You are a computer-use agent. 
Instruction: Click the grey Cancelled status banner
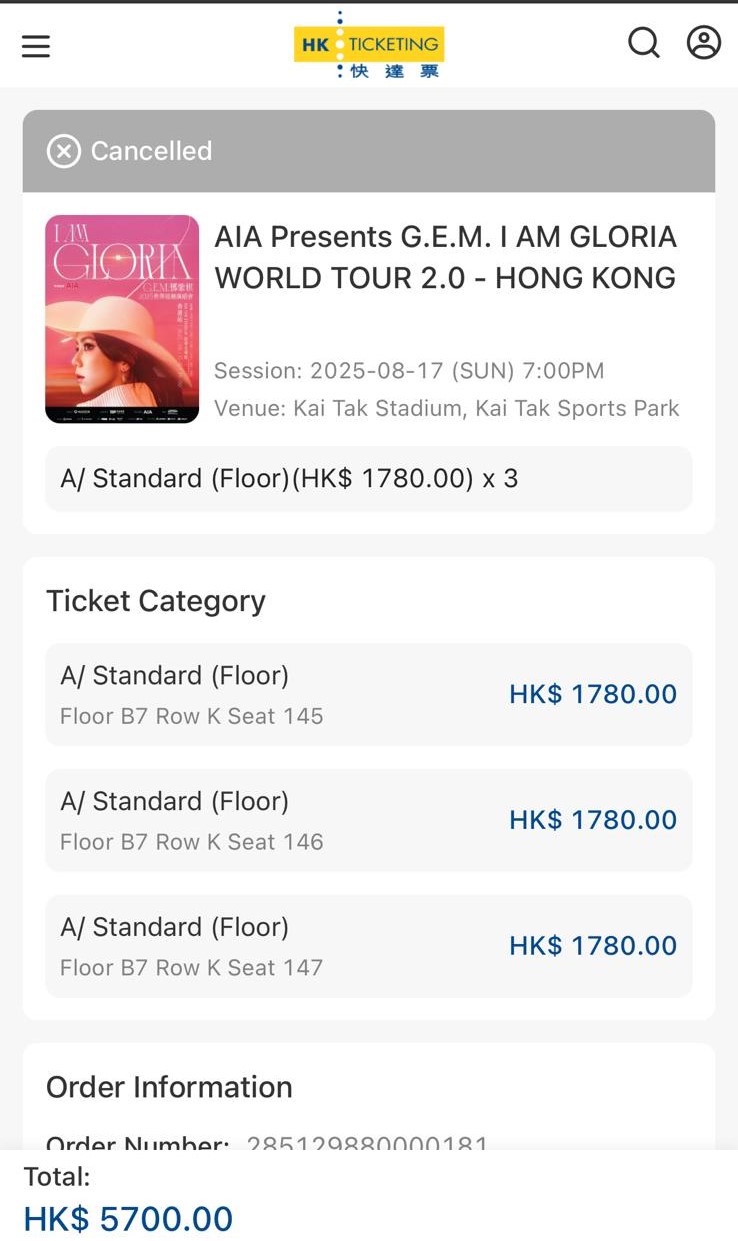click(369, 151)
